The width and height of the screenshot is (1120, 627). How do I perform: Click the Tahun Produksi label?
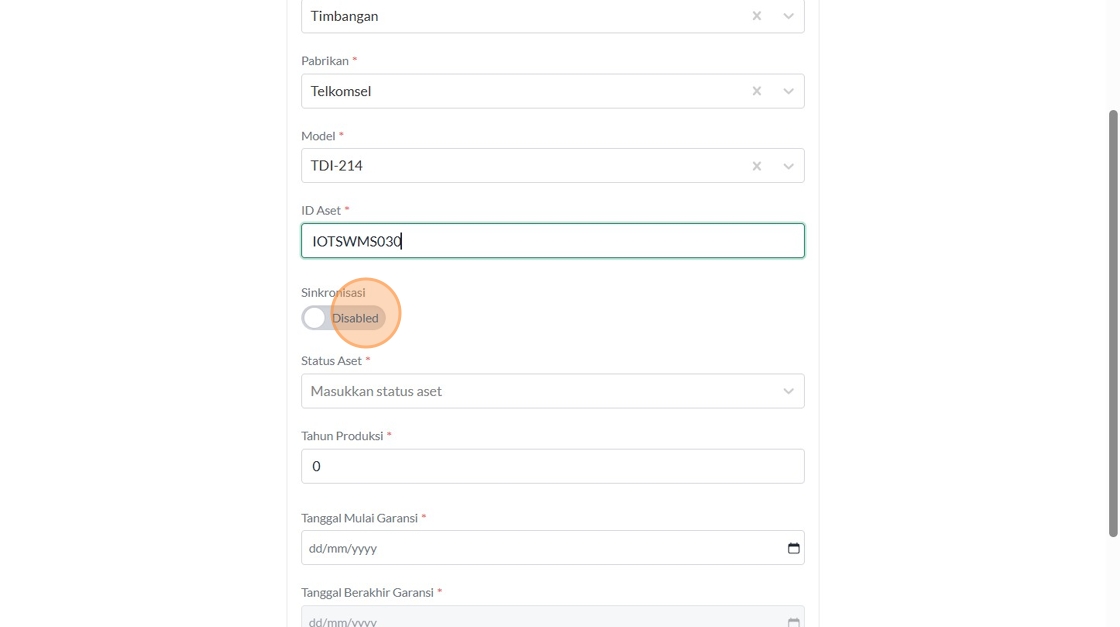click(342, 436)
